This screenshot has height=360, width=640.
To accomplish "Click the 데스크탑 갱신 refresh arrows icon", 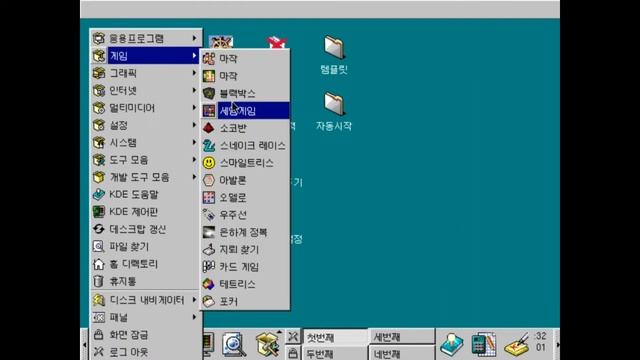I will point(99,229).
